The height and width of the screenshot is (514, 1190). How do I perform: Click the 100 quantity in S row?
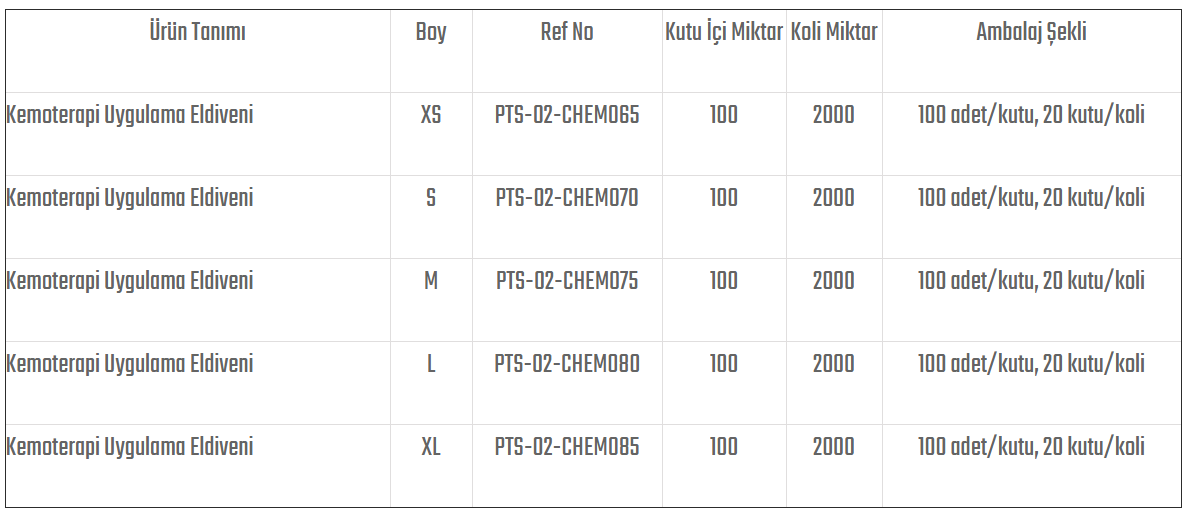pyautogui.click(x=724, y=198)
